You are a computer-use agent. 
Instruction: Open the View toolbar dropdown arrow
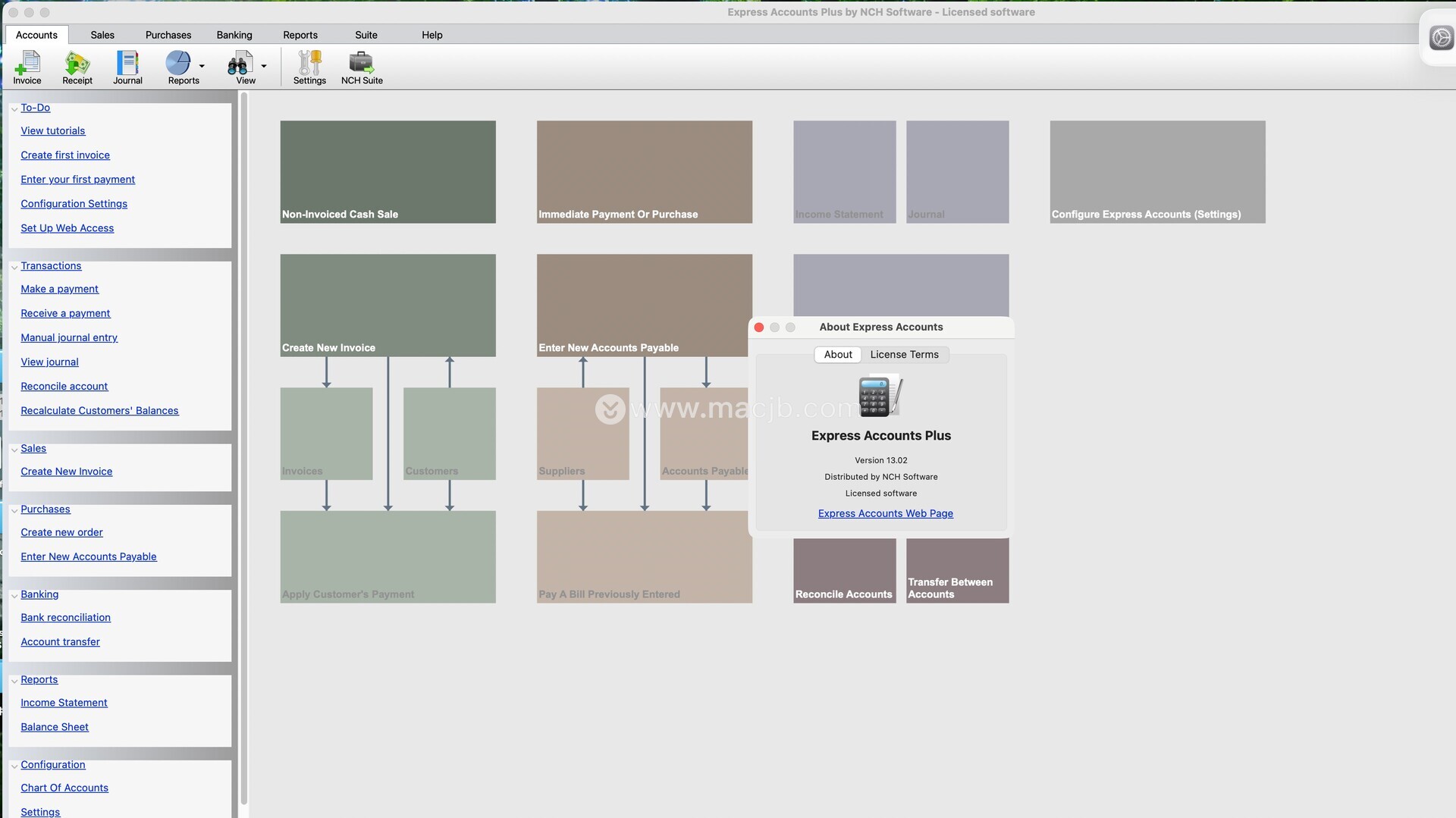click(x=264, y=66)
